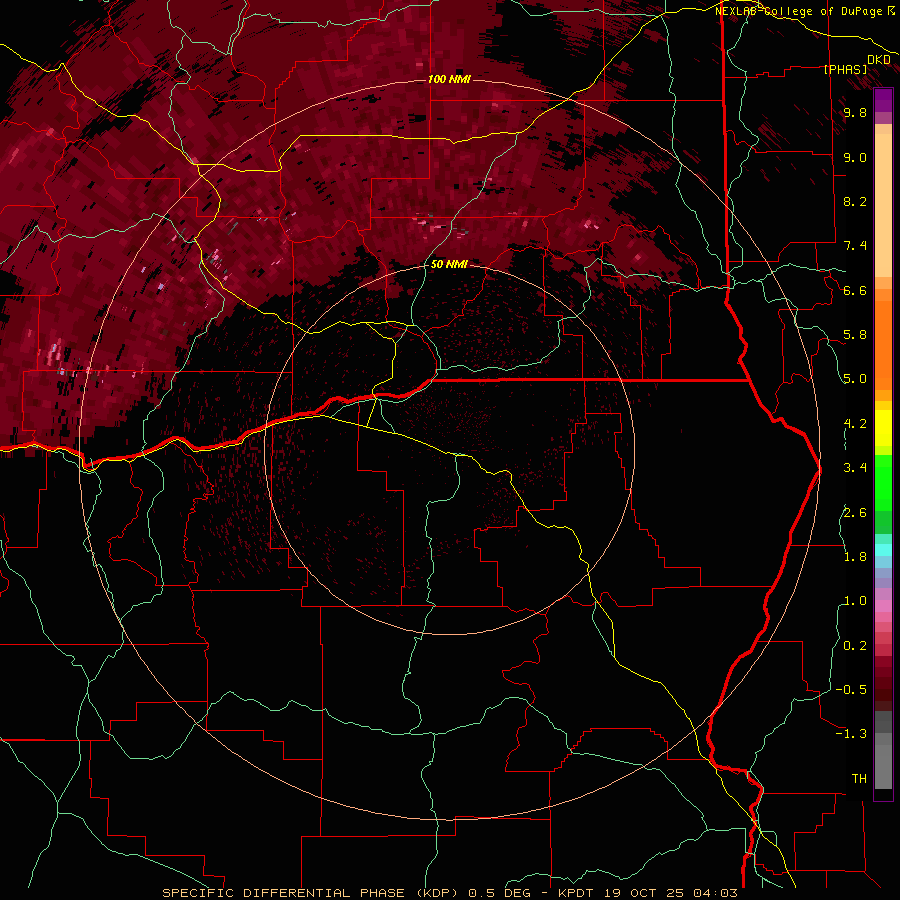The height and width of the screenshot is (900, 900).
Task: Click the KPDT station identifier in the caption
Action: [577, 893]
